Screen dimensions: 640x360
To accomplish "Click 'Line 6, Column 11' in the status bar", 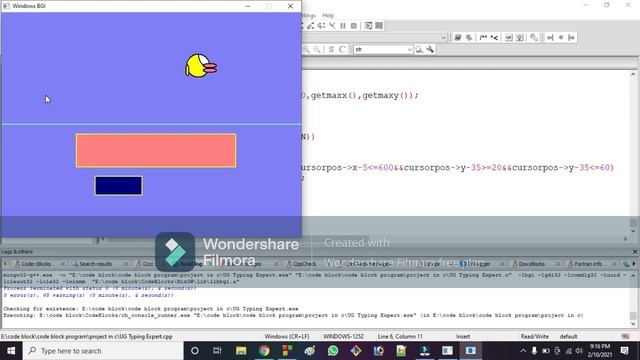I will tap(400, 337).
